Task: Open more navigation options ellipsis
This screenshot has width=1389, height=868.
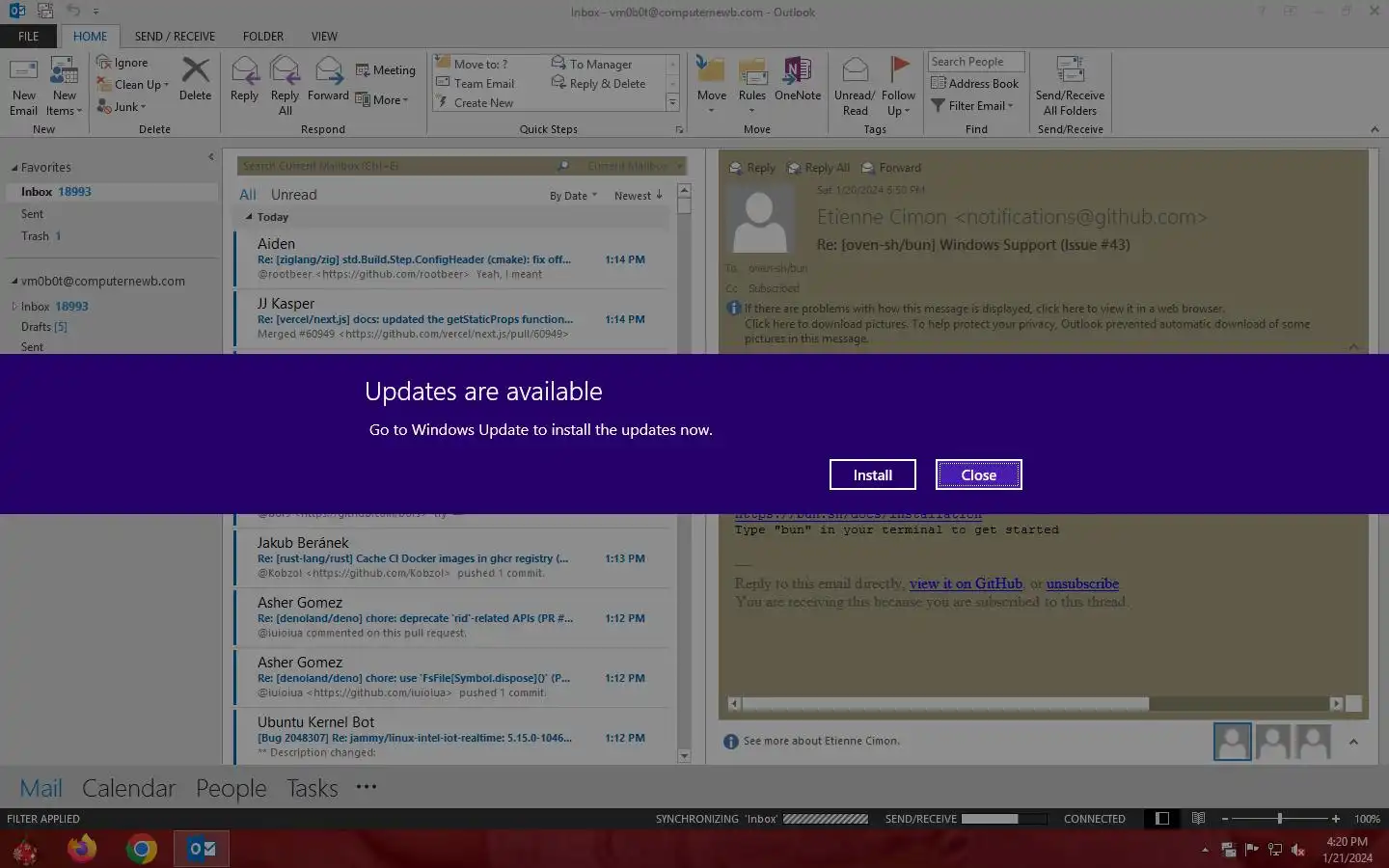Action: (367, 787)
